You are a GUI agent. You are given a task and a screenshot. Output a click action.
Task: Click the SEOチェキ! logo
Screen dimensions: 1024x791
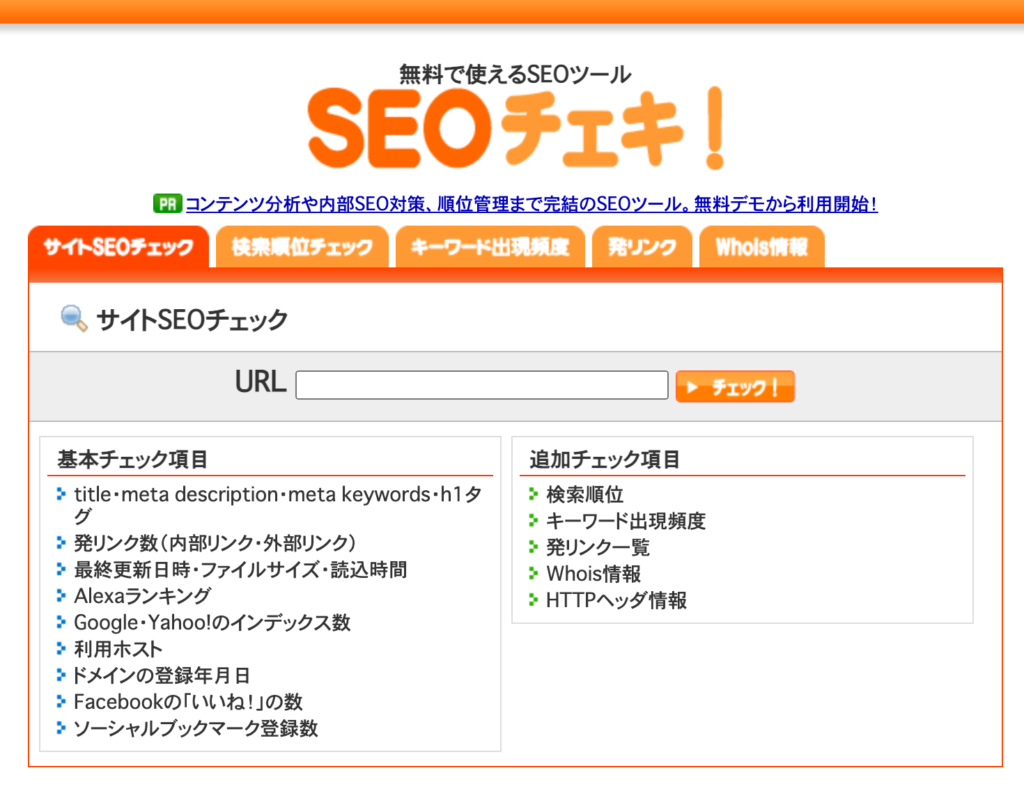coord(515,128)
